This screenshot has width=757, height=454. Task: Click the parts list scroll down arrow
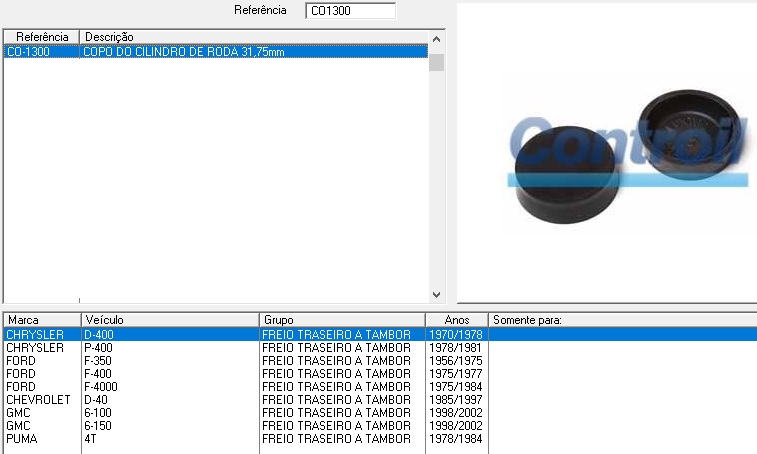(436, 294)
